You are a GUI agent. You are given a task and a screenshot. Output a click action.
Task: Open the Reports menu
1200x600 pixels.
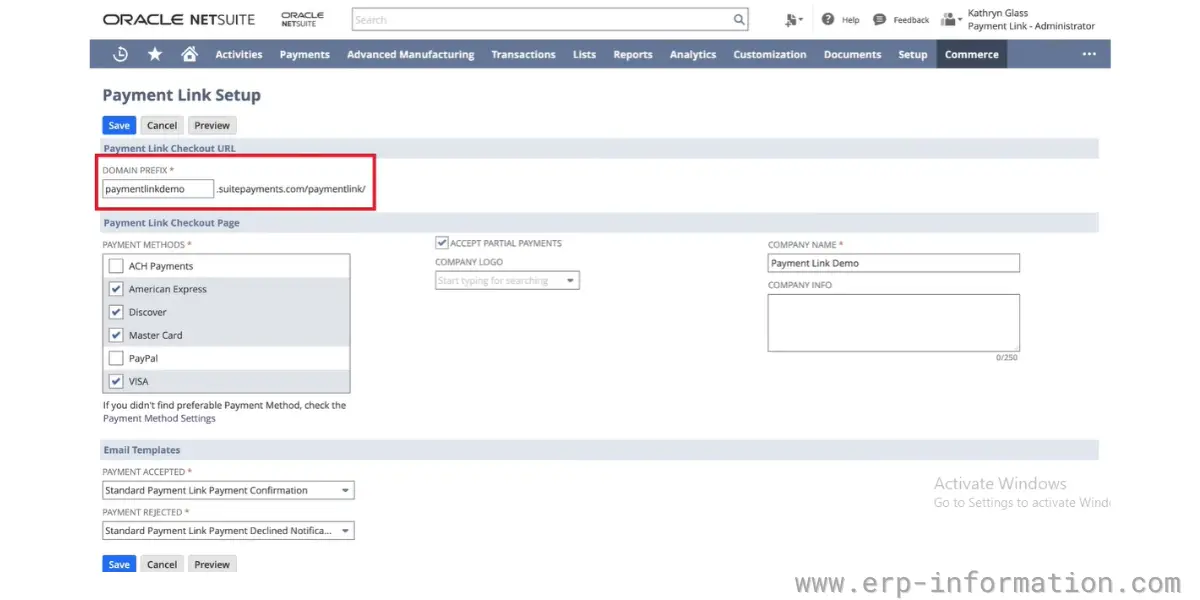click(x=633, y=54)
